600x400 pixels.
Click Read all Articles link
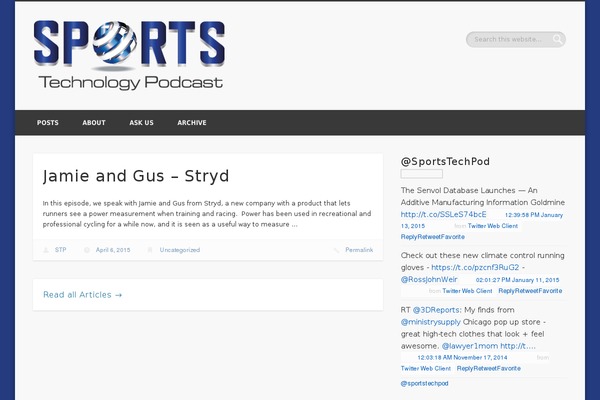(x=83, y=295)
